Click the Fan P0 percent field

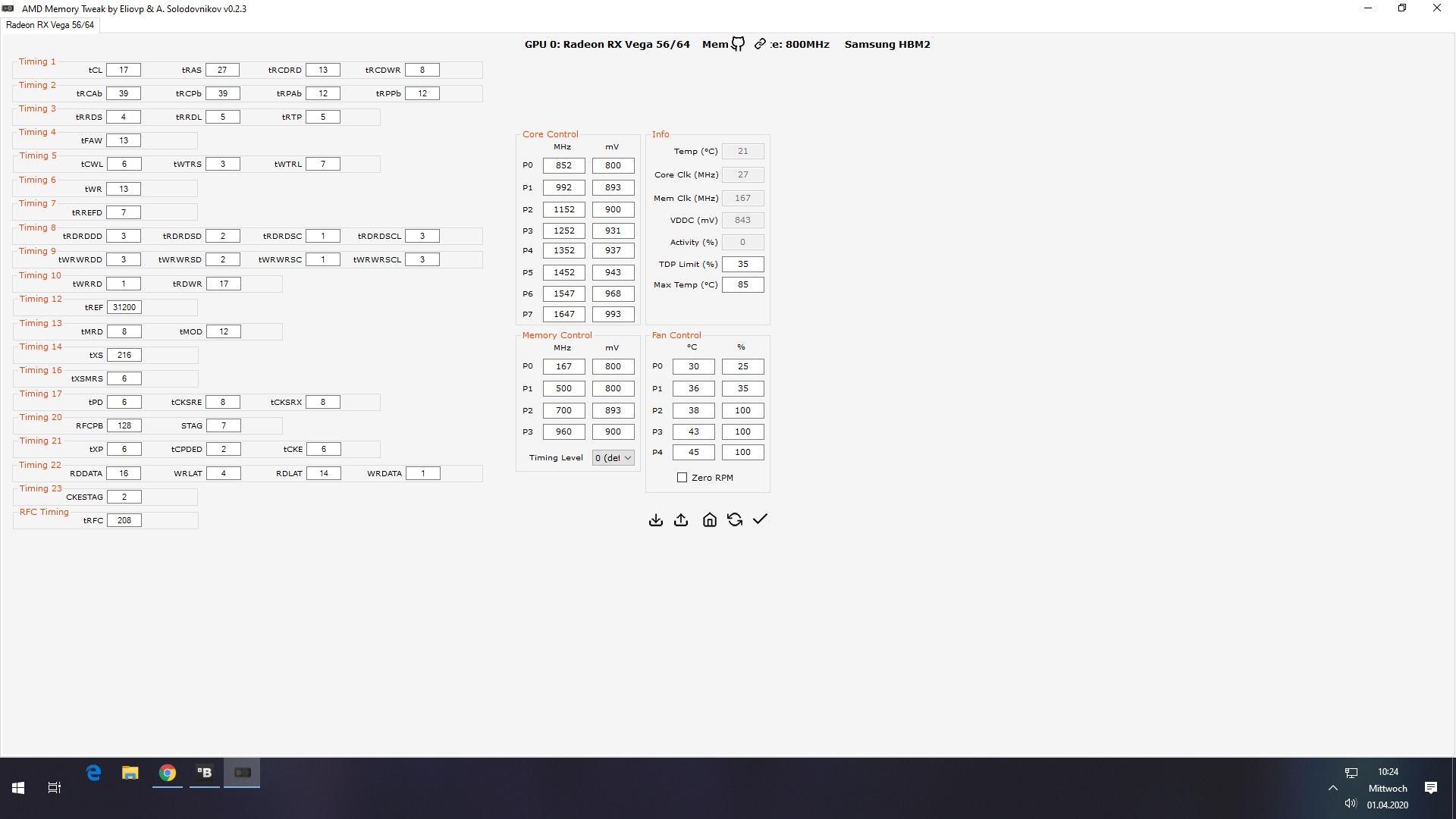click(742, 366)
